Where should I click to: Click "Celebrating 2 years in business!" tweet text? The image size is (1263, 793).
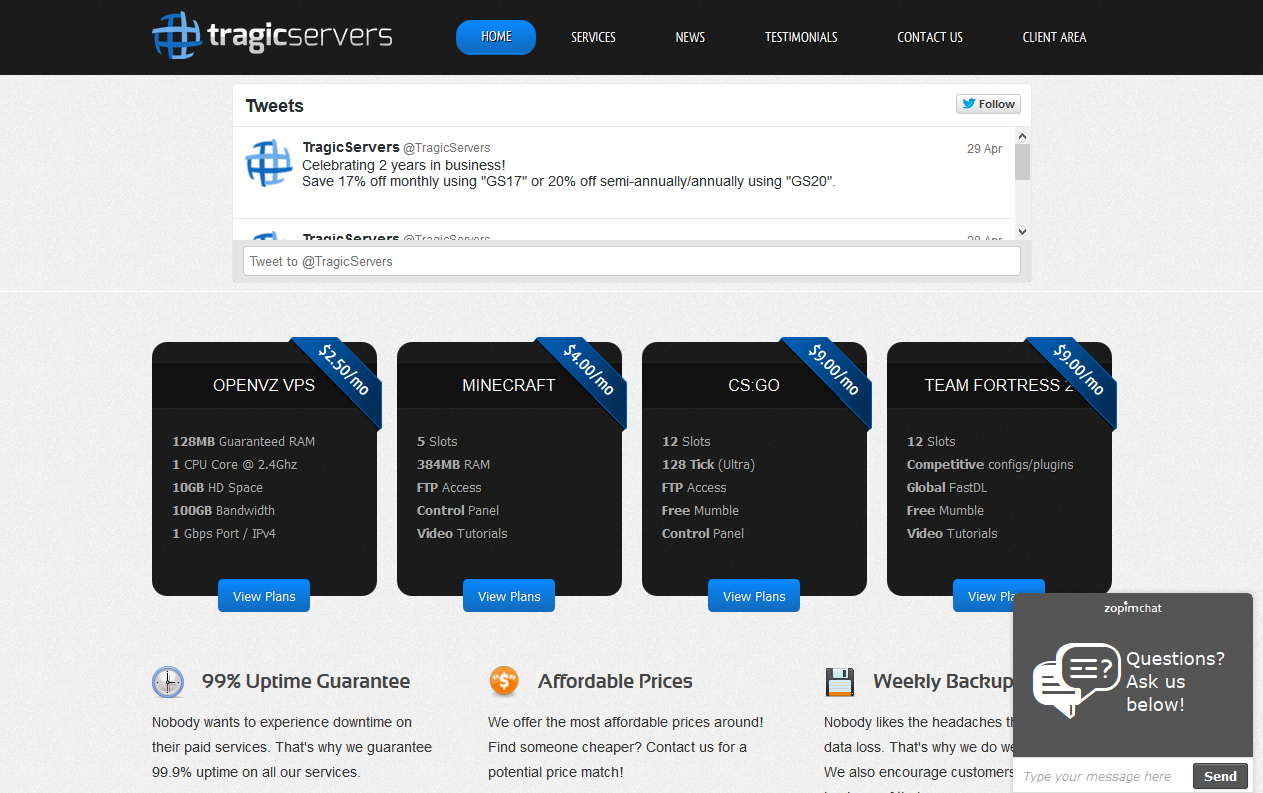[x=404, y=165]
